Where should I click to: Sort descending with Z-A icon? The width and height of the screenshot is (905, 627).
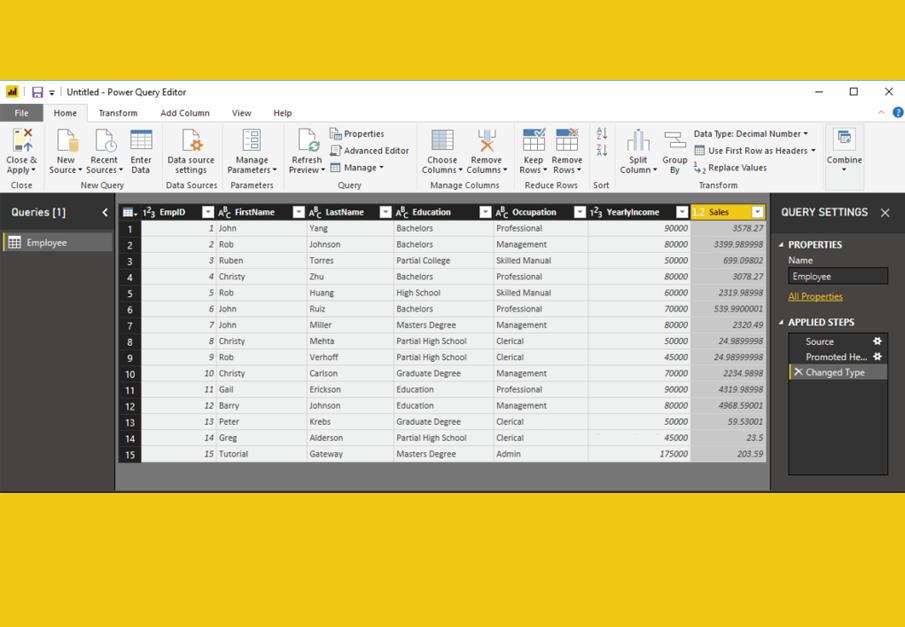[601, 151]
